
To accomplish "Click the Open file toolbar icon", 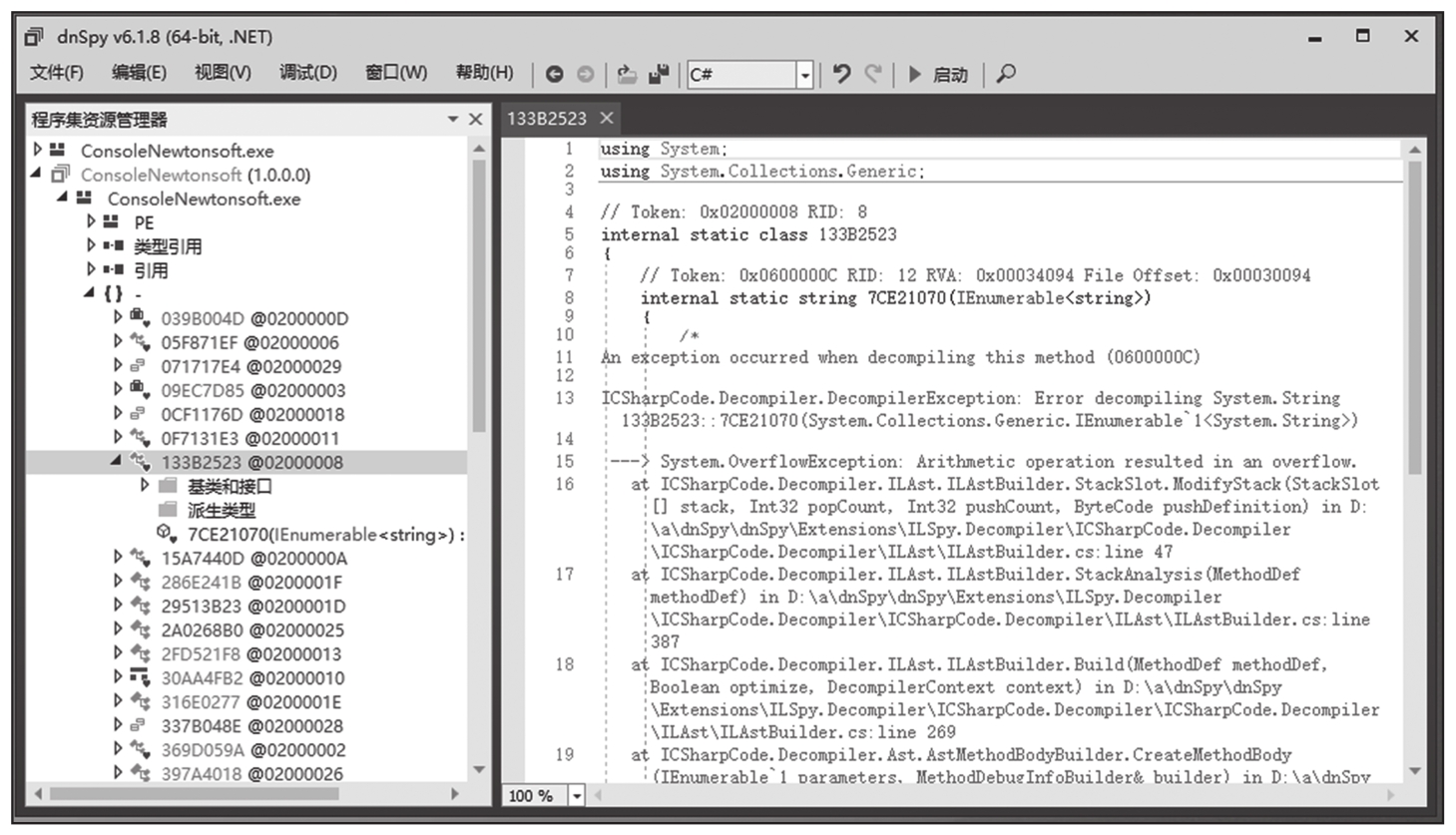I will [627, 74].
